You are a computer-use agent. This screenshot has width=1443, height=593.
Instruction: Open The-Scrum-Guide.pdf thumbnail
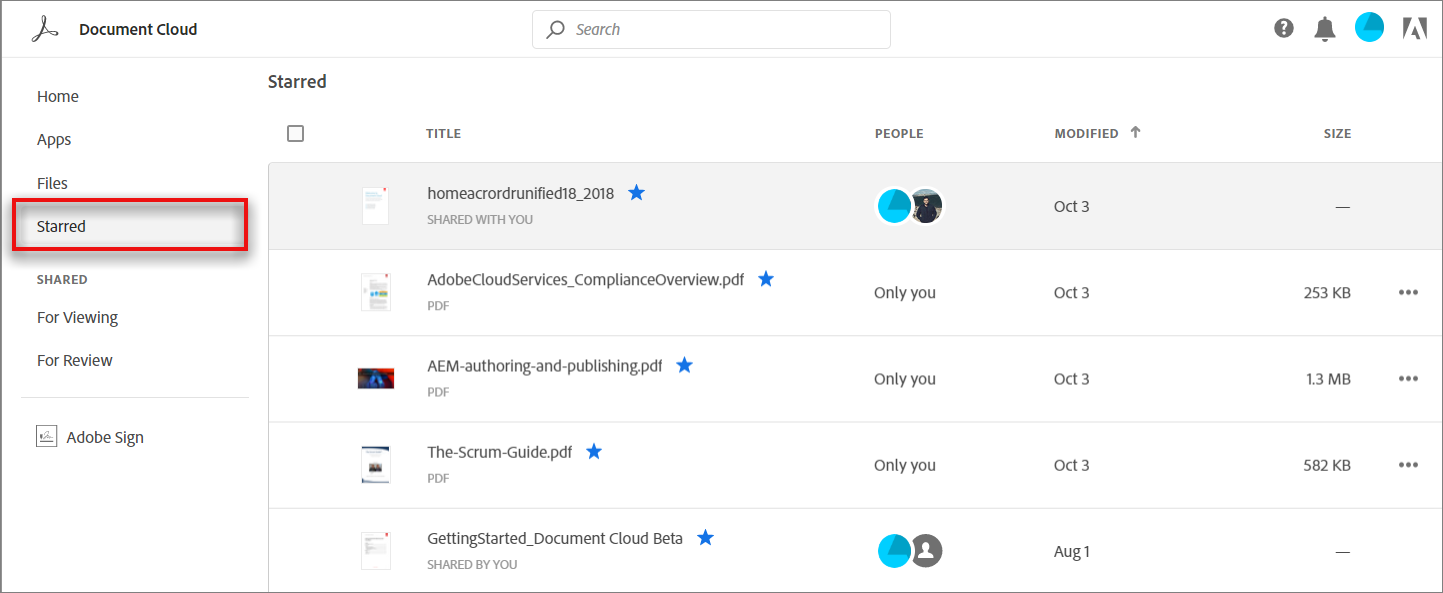375,464
